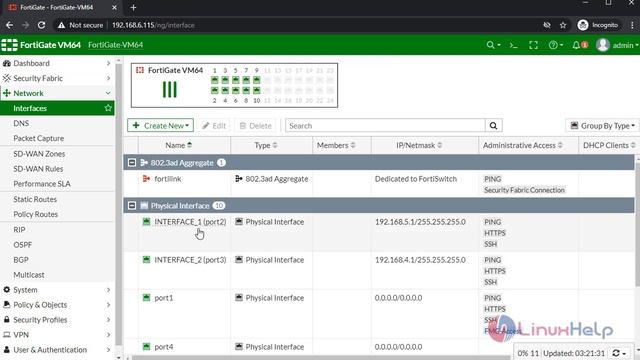Bookmark this page with star icon
The width and height of the screenshot is (640, 360).
(563, 25)
